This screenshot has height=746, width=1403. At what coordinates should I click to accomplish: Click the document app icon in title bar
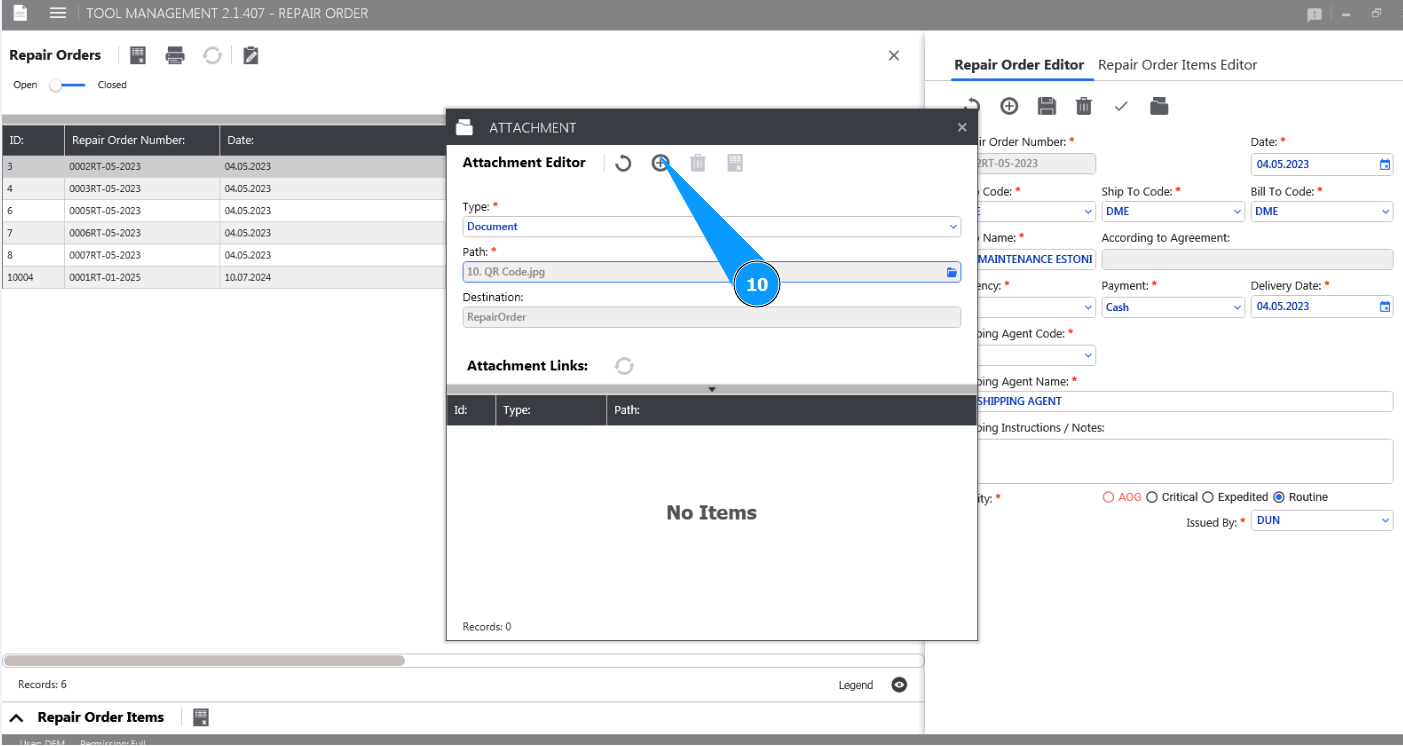[19, 13]
